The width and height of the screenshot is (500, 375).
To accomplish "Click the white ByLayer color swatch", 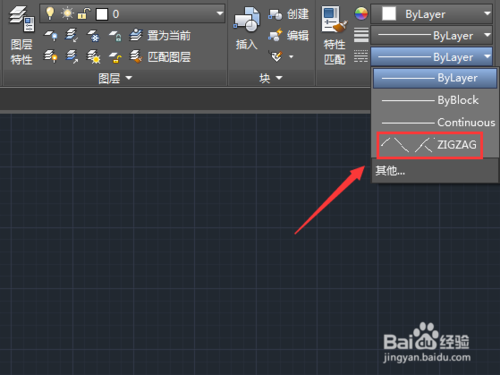I will pyautogui.click(x=389, y=14).
